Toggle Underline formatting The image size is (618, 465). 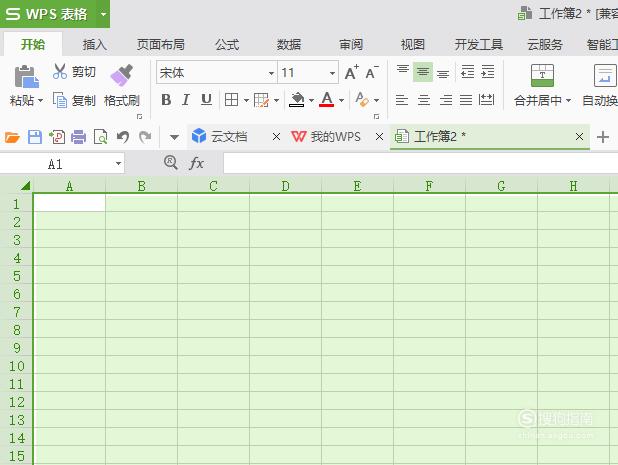(x=206, y=100)
